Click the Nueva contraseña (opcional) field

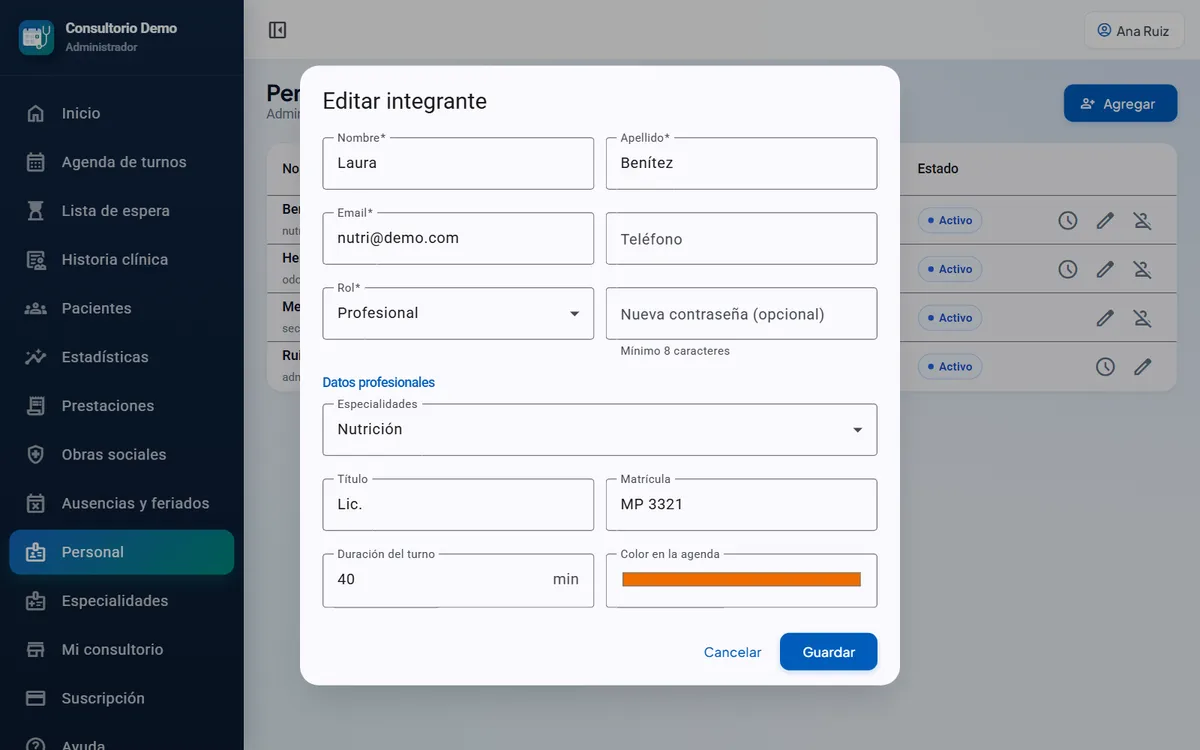click(741, 314)
